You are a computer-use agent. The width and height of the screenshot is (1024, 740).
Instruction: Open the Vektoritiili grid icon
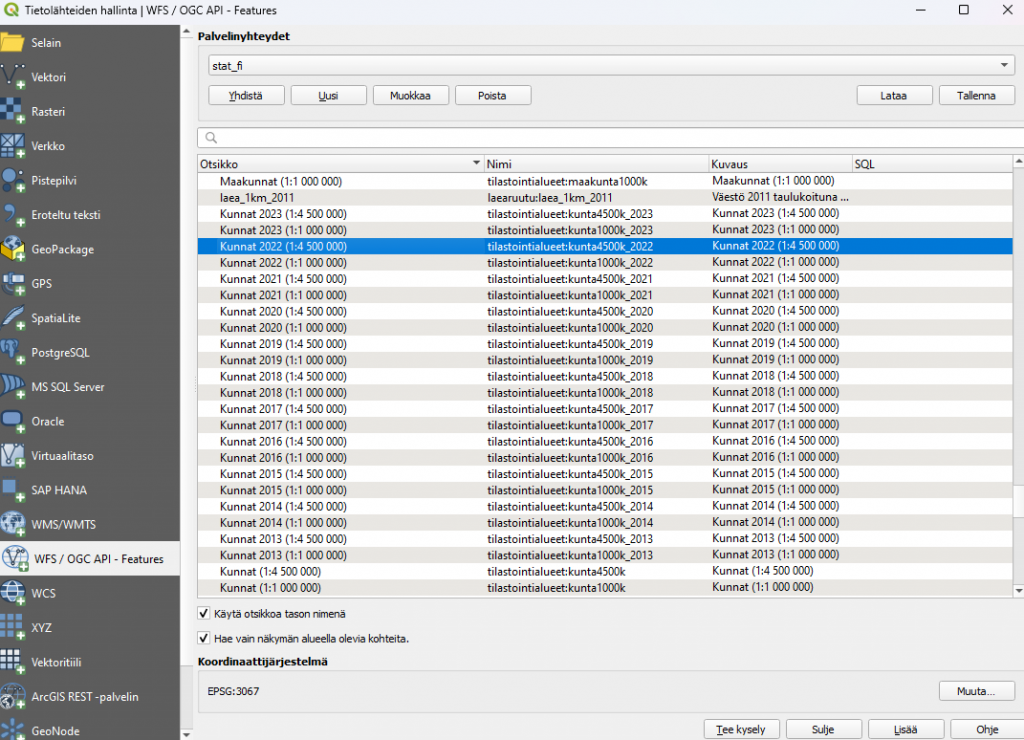click(x=12, y=662)
